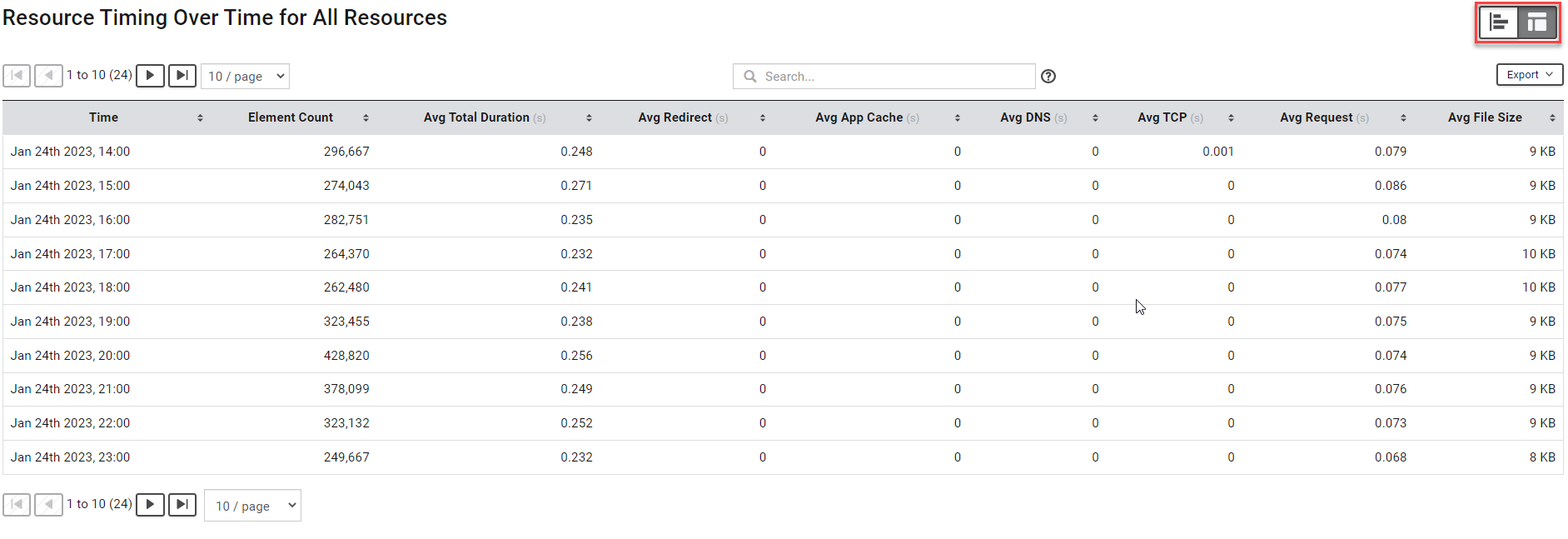Click avg total duration value 0.241
This screenshot has height=539, width=1568.
tap(576, 287)
